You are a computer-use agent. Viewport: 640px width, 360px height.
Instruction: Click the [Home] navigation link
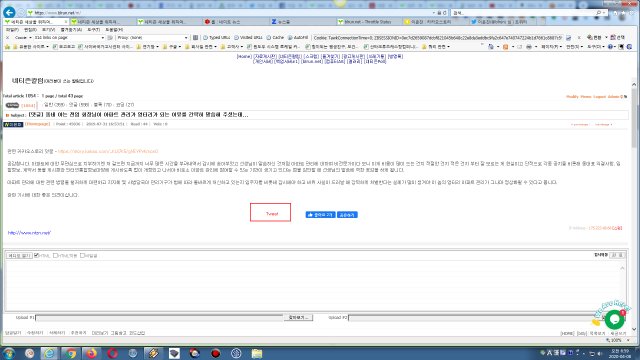244,56
